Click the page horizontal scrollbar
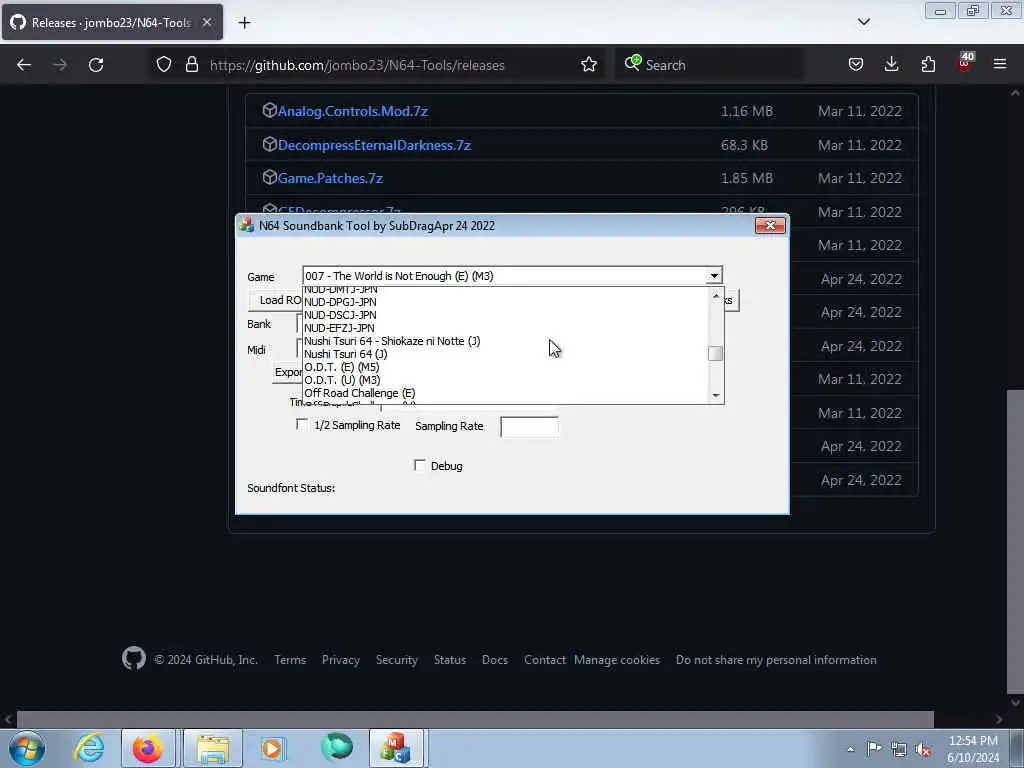 click(x=475, y=719)
